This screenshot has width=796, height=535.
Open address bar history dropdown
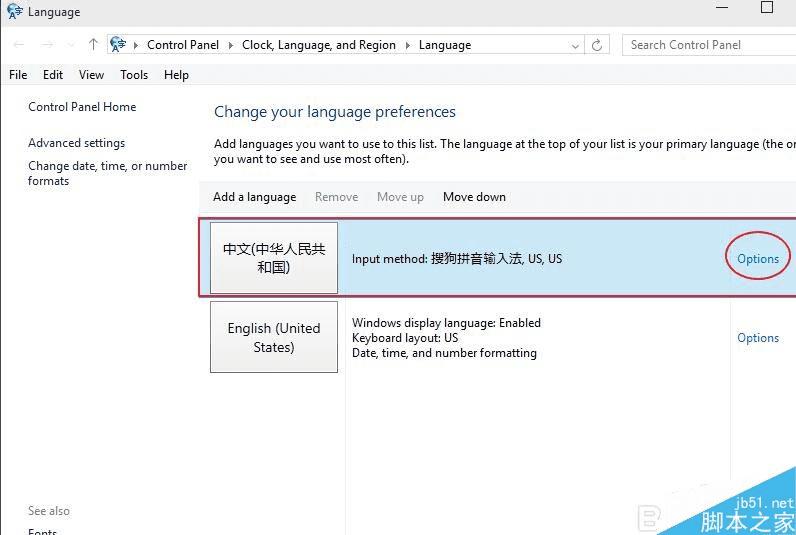click(575, 46)
